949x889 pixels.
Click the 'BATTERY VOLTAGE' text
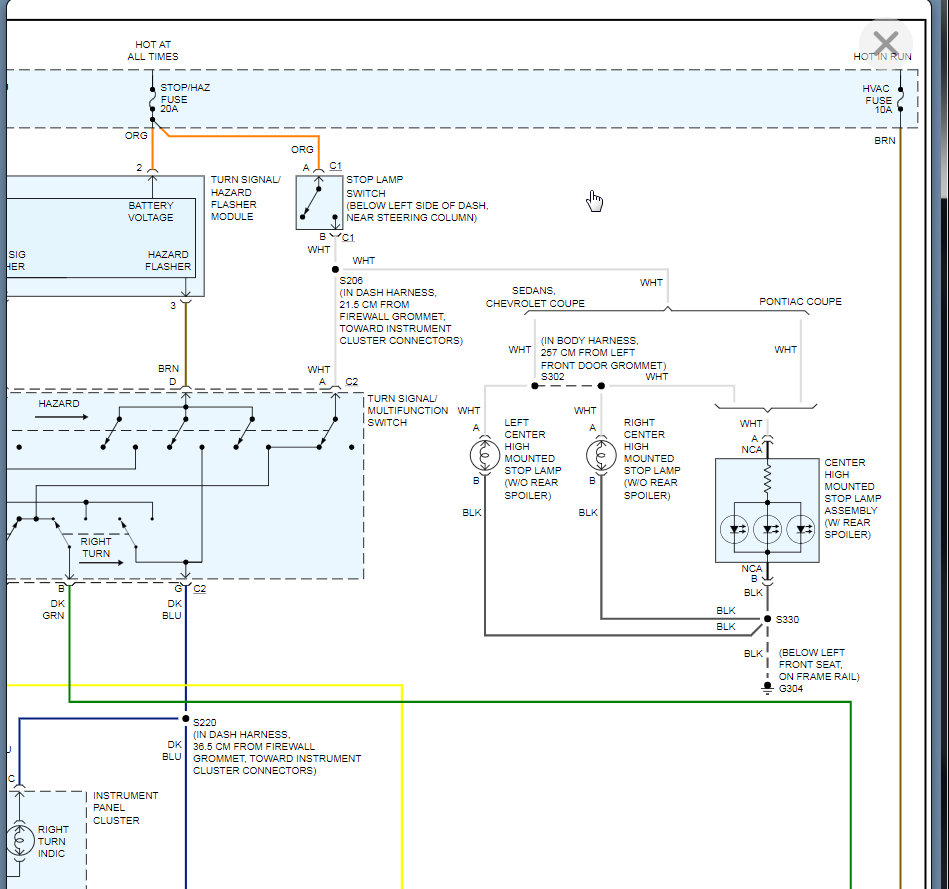coord(151,211)
